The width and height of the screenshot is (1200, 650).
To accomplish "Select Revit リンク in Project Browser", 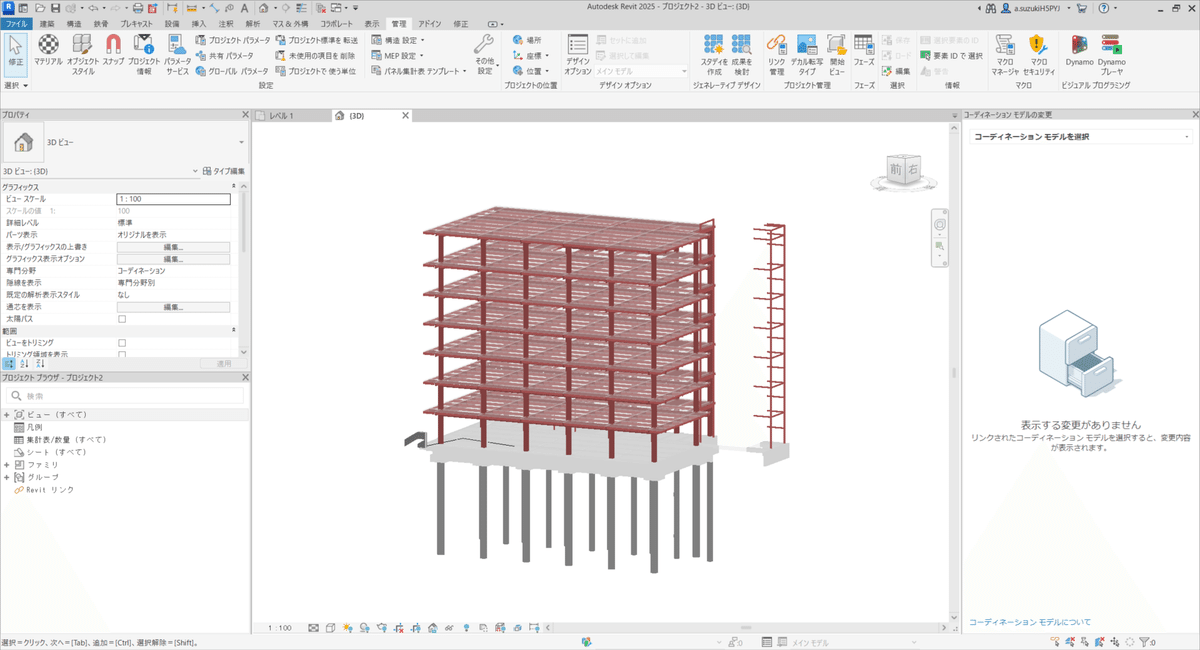I will coord(50,490).
